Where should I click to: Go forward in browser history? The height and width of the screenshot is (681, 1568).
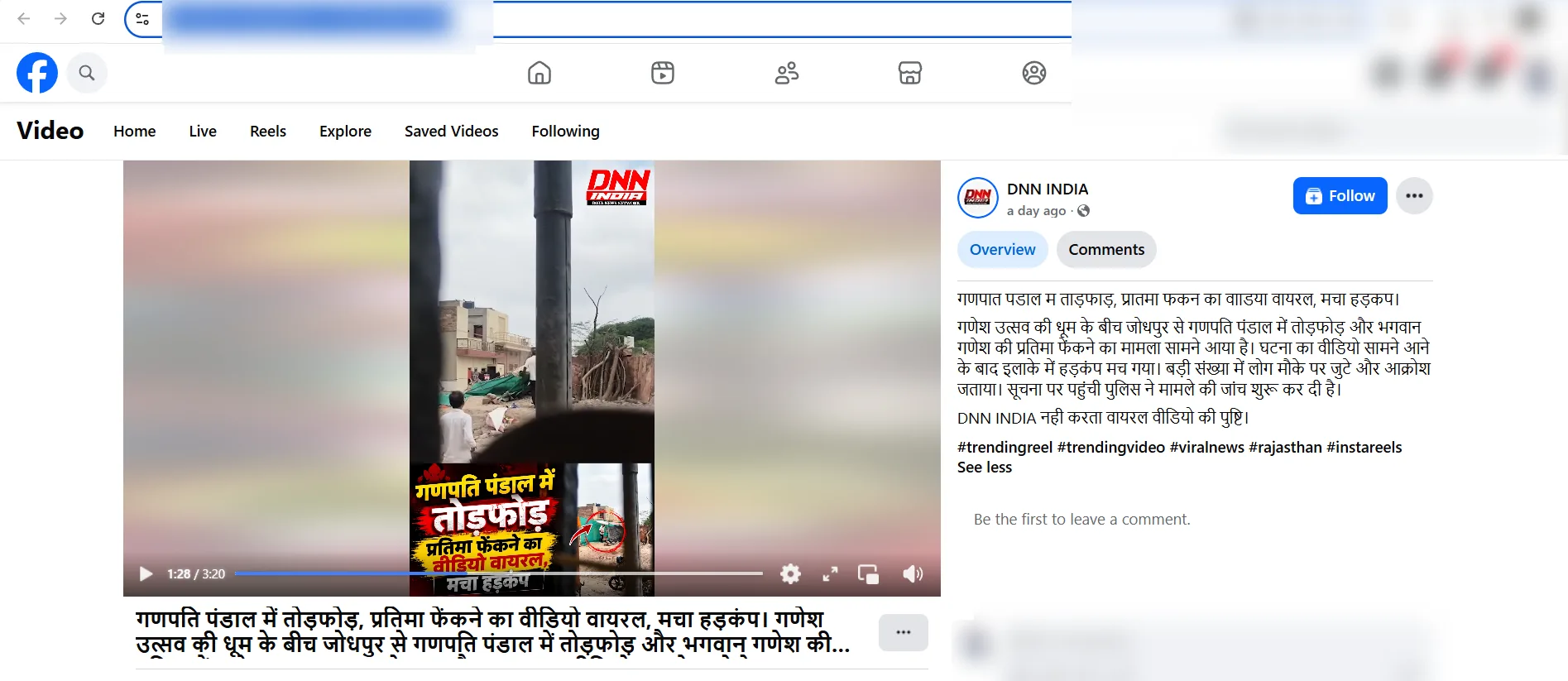(x=60, y=18)
